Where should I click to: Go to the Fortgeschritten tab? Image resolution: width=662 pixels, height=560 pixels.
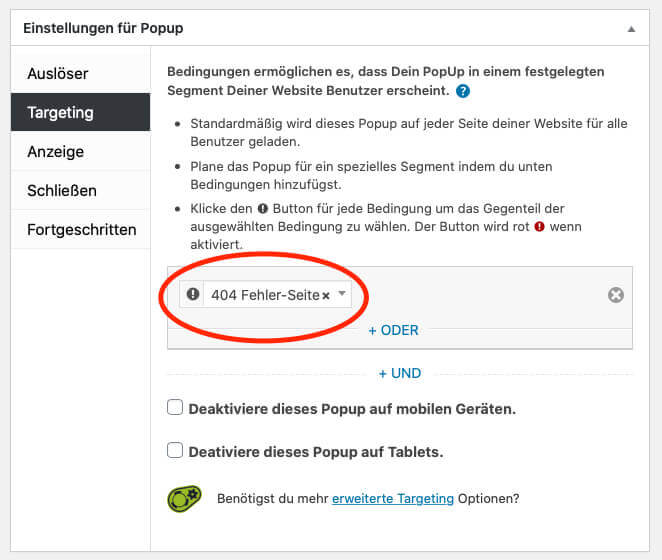pos(81,230)
